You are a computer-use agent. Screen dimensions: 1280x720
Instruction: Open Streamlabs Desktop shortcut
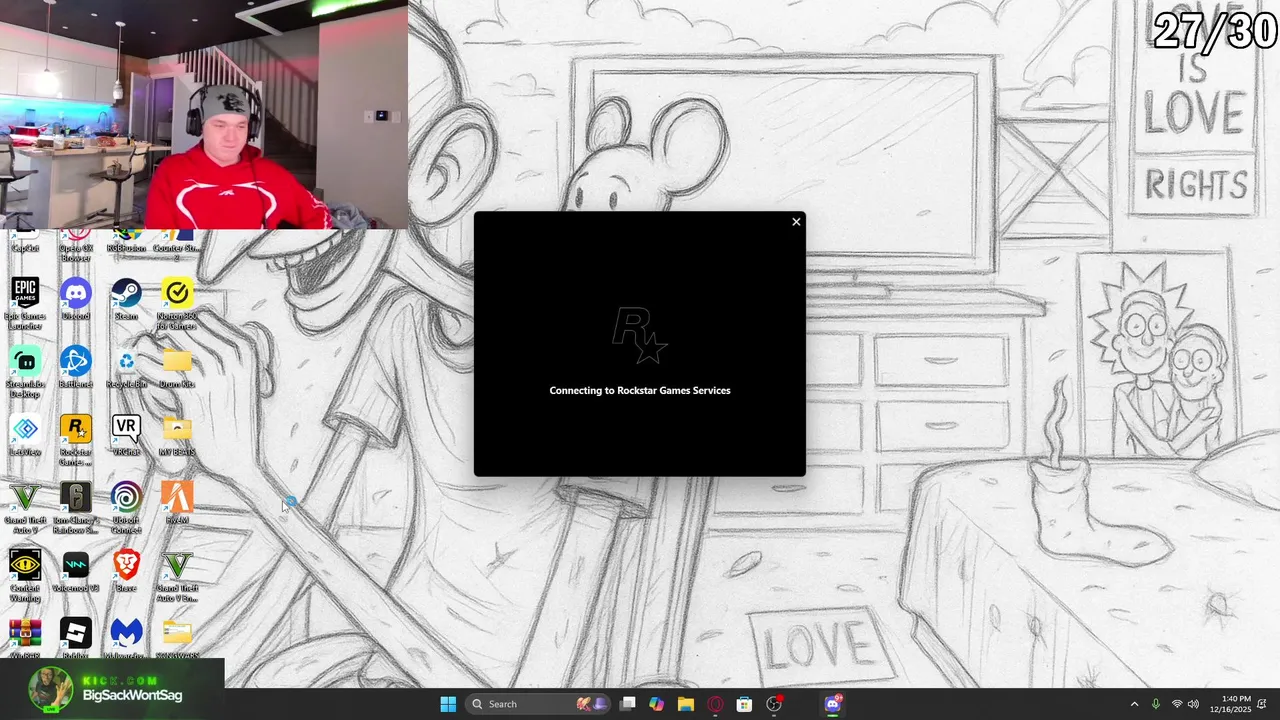25,371
